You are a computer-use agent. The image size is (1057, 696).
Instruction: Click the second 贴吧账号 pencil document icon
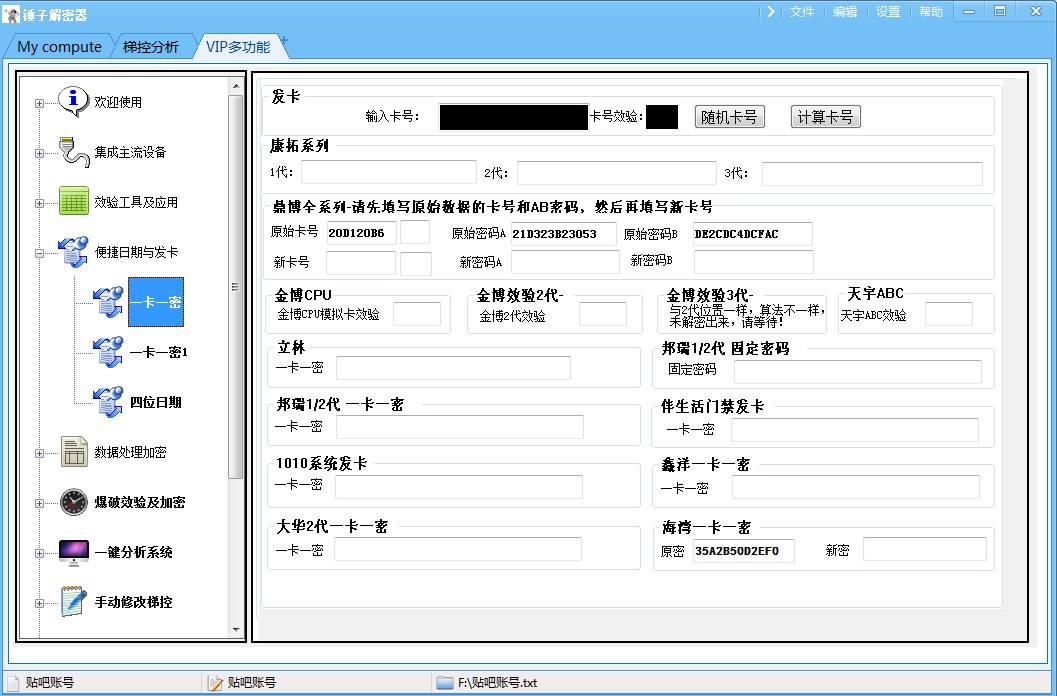click(215, 683)
